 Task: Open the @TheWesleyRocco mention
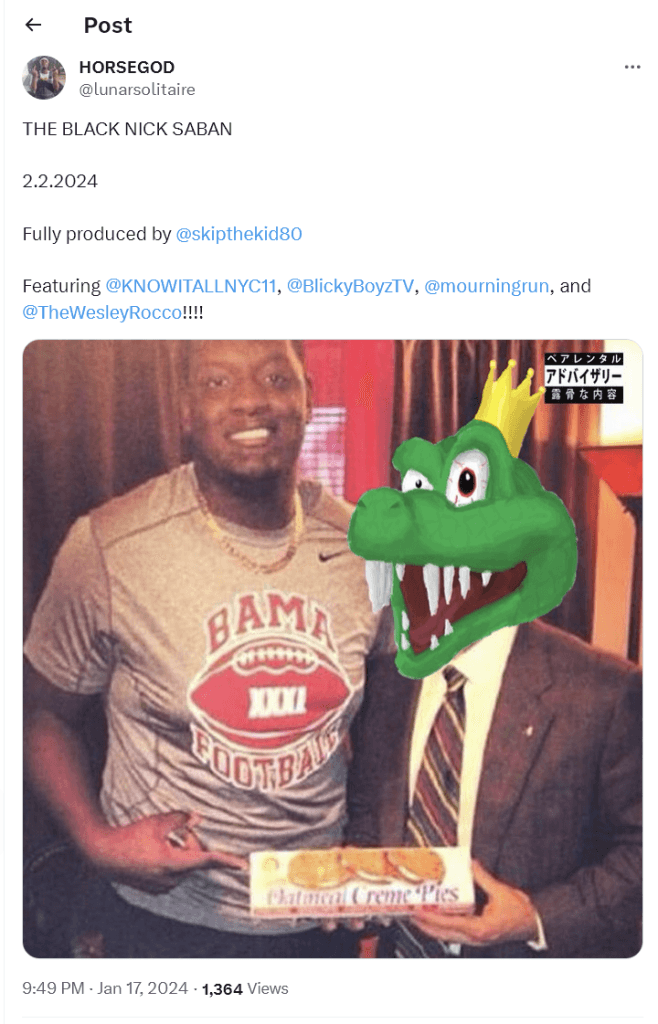[102, 312]
